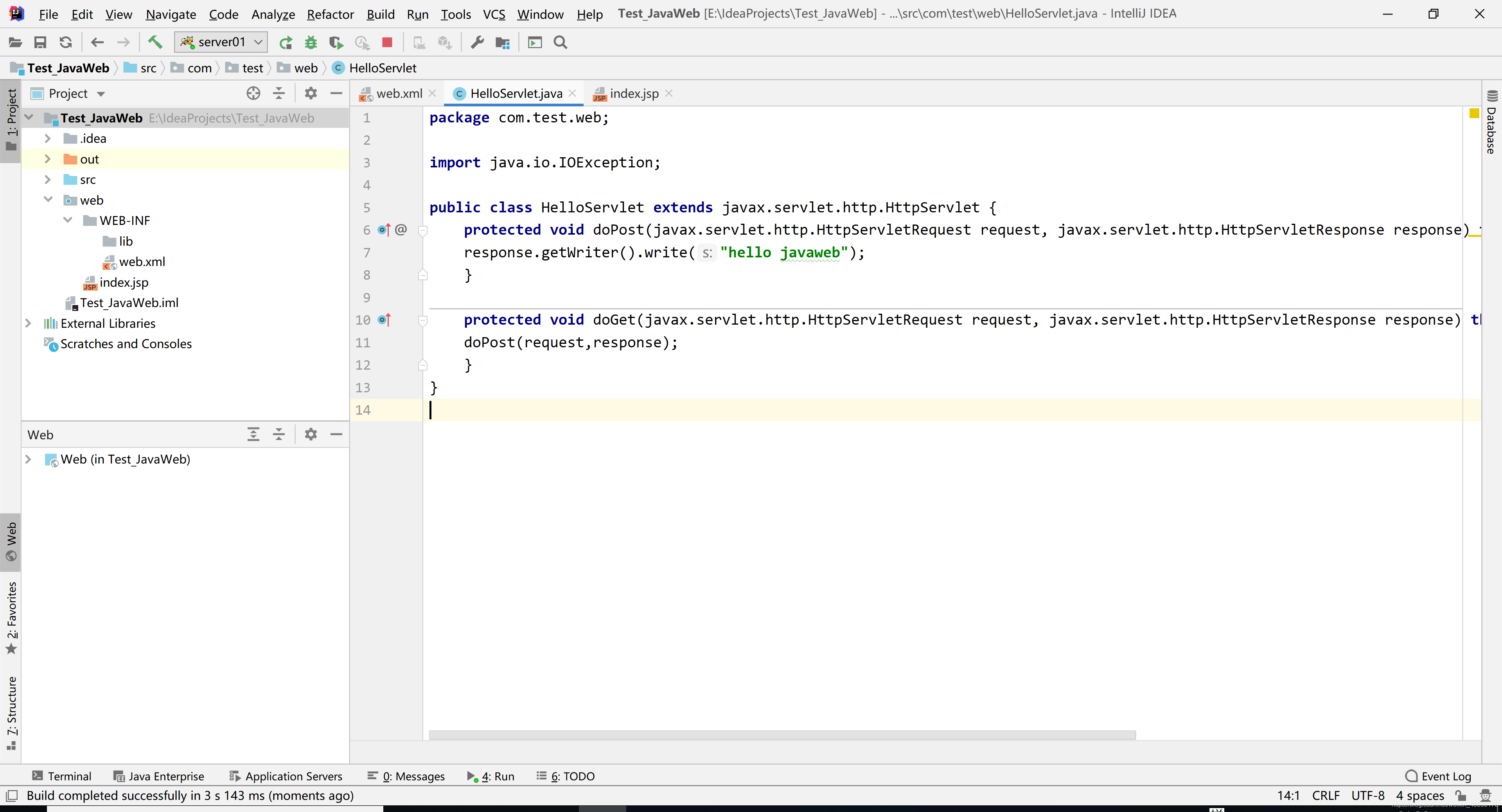The height and width of the screenshot is (812, 1502).
Task: Open the server01 run configuration dropdown
Action: click(221, 42)
